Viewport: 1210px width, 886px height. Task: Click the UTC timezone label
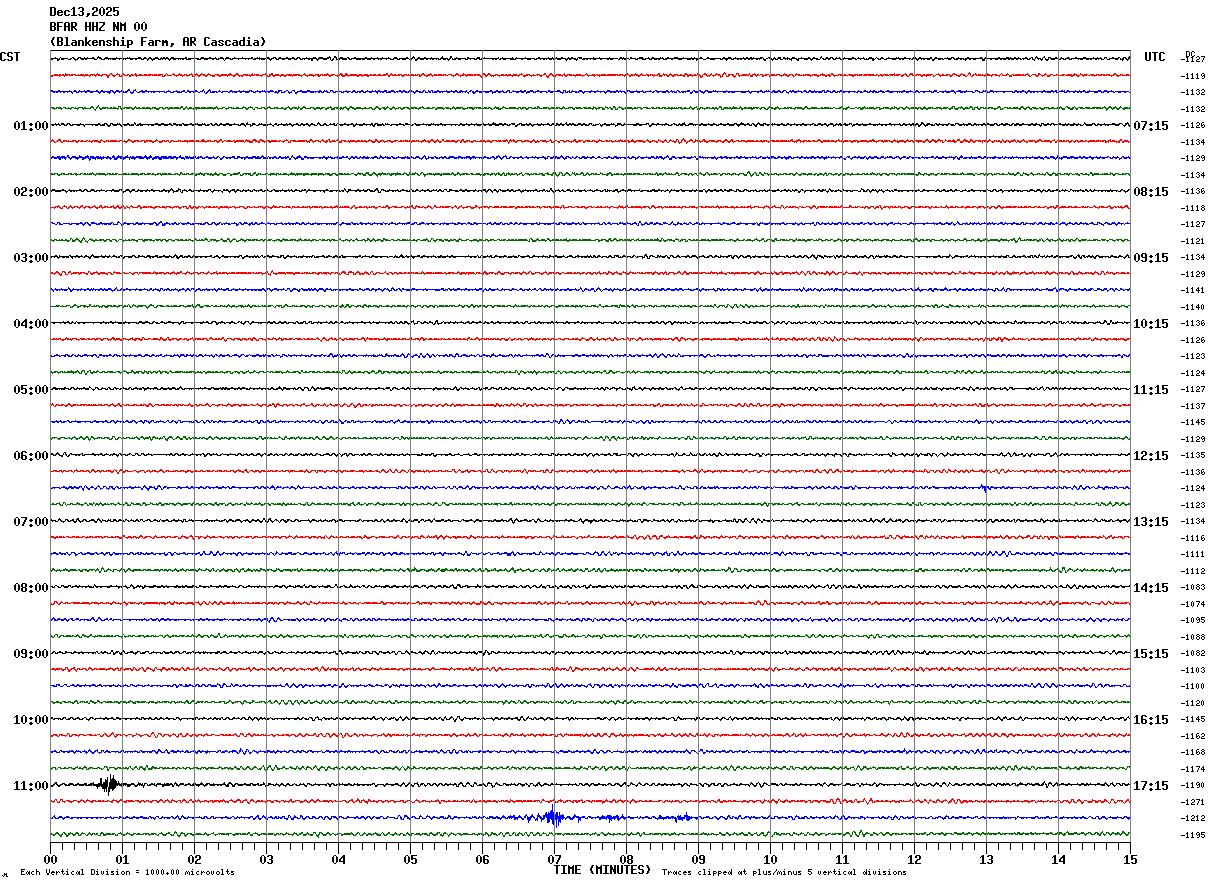(x=1155, y=57)
